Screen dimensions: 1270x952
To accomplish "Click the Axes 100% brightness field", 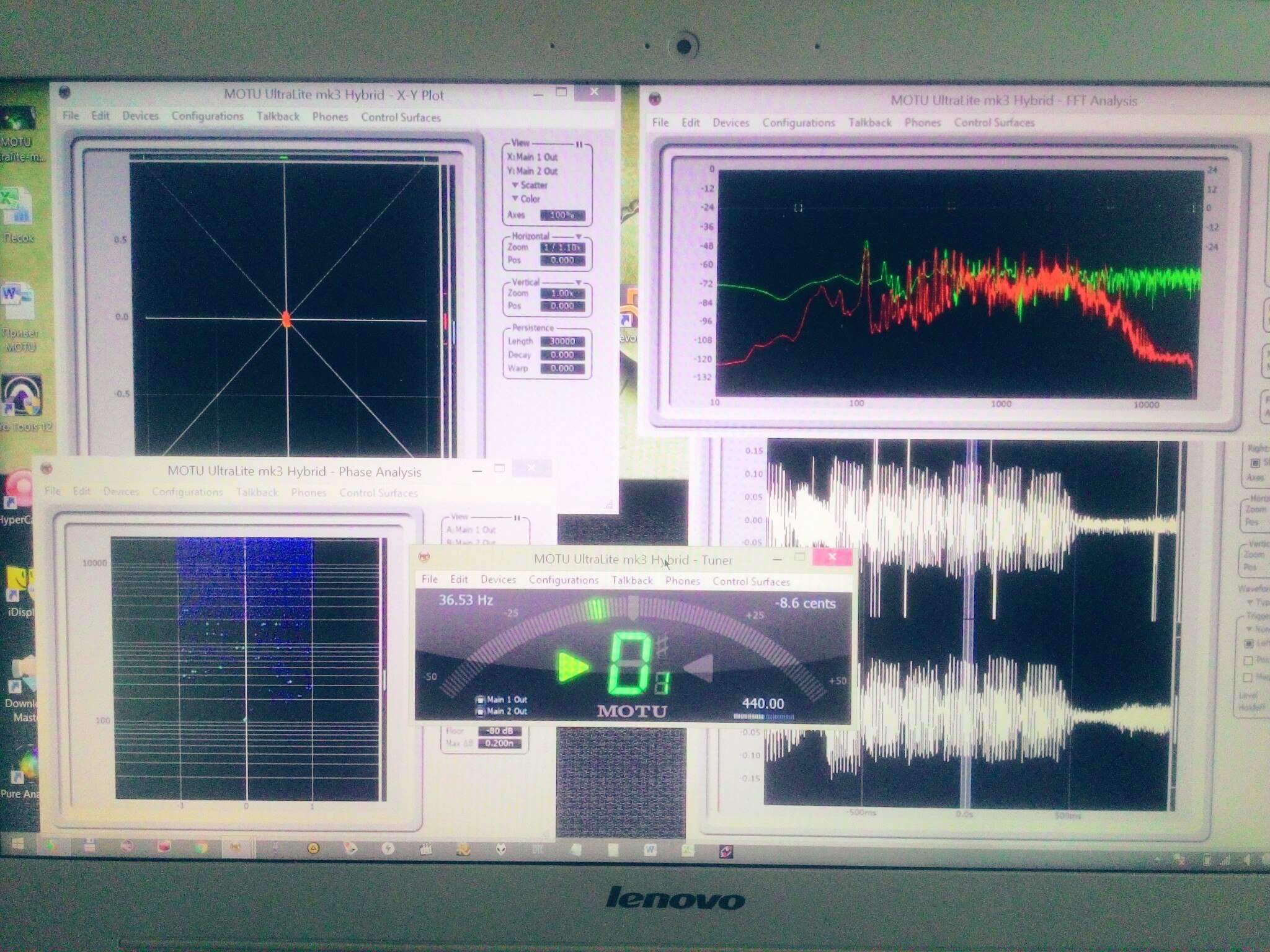I will click(562, 216).
